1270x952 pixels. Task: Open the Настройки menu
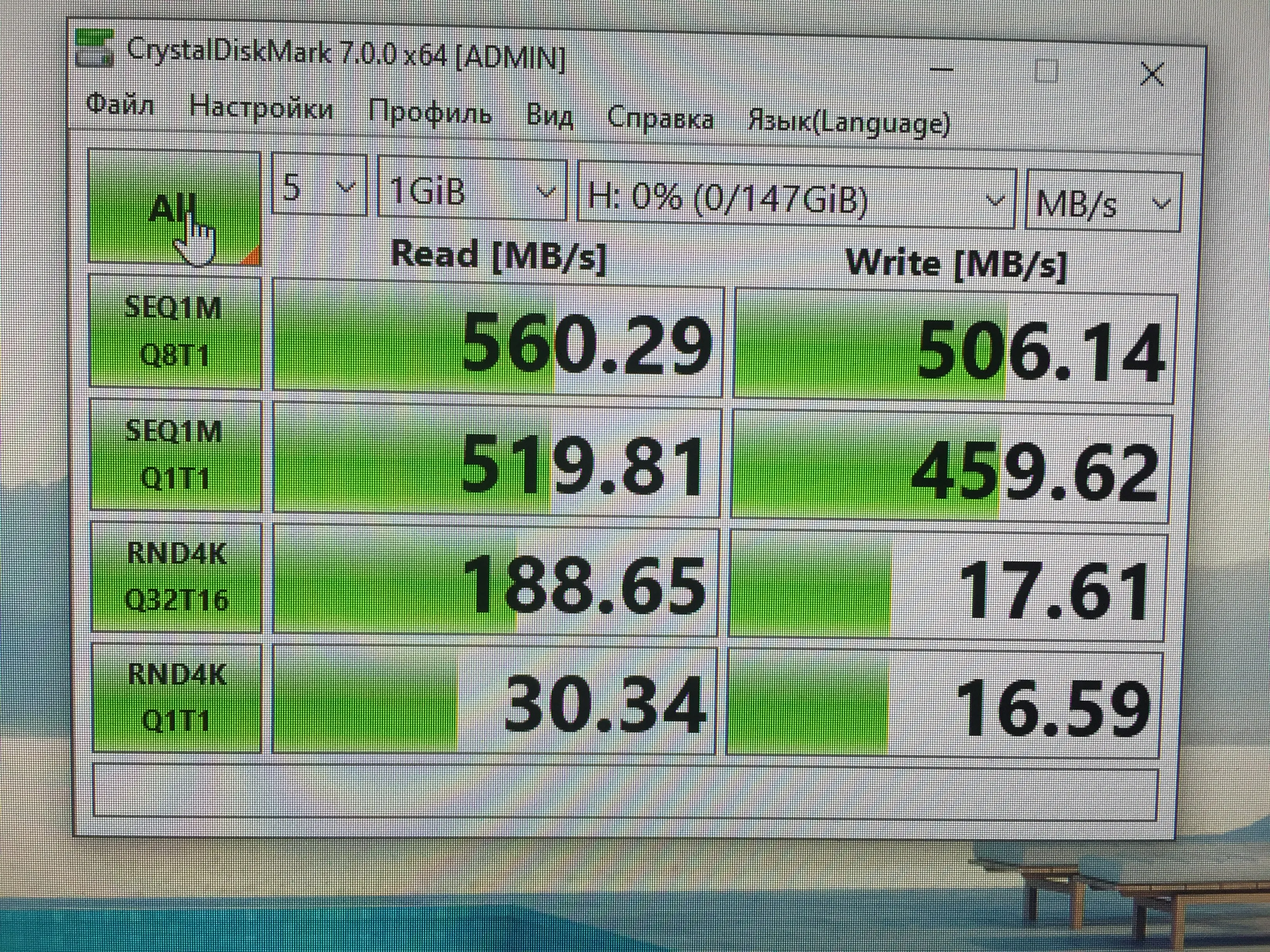261,108
